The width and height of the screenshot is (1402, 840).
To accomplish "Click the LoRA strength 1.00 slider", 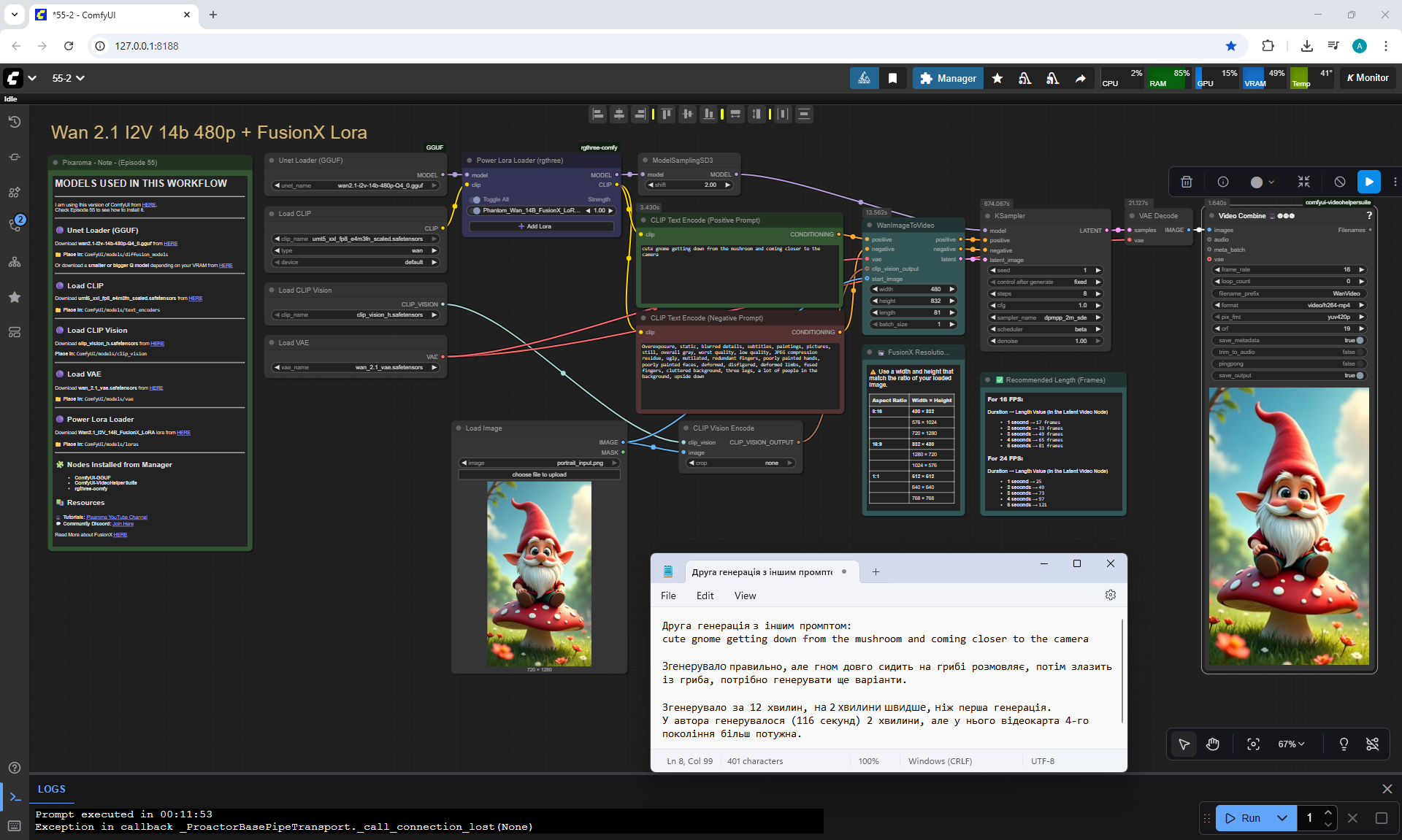I will click(x=599, y=210).
